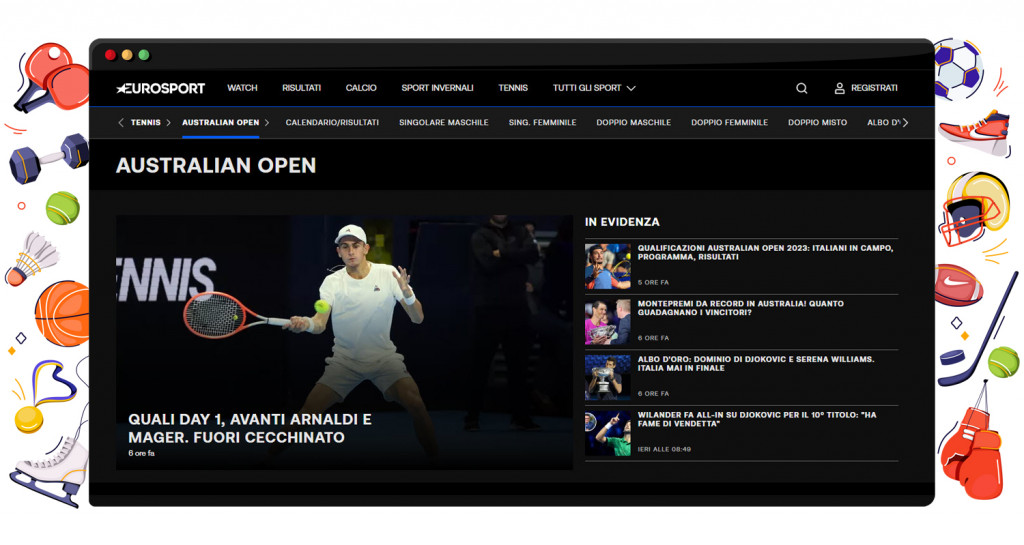1024x545 pixels.
Task: Open Doppio Femminile tab
Action: pos(729,123)
